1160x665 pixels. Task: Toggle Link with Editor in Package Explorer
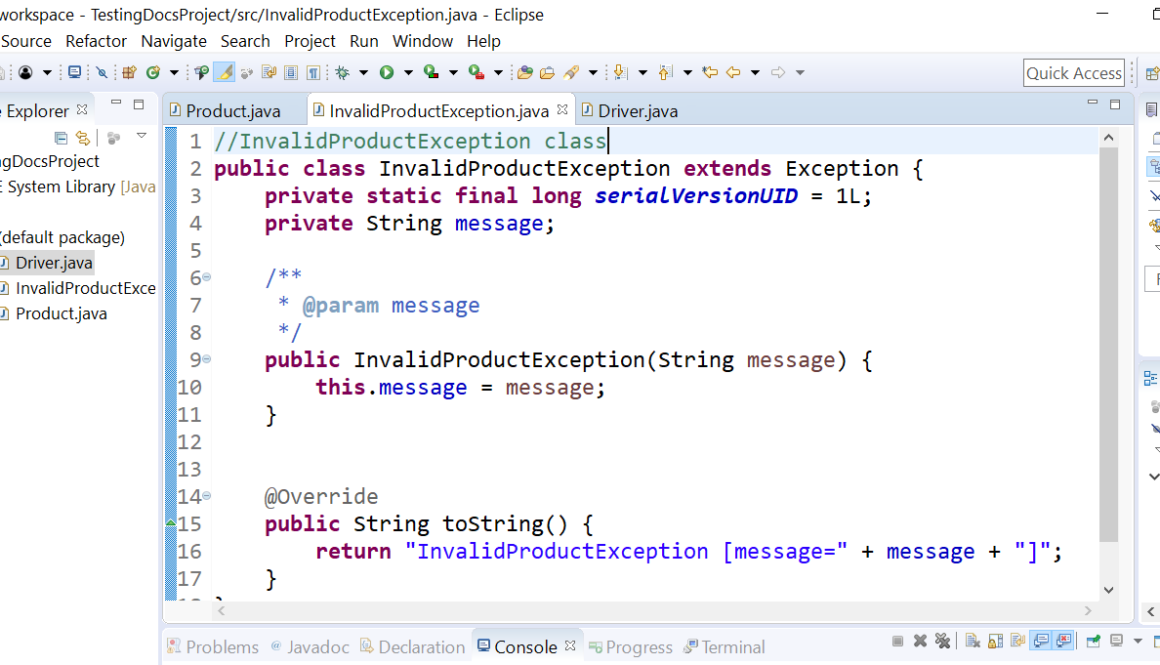[x=83, y=138]
